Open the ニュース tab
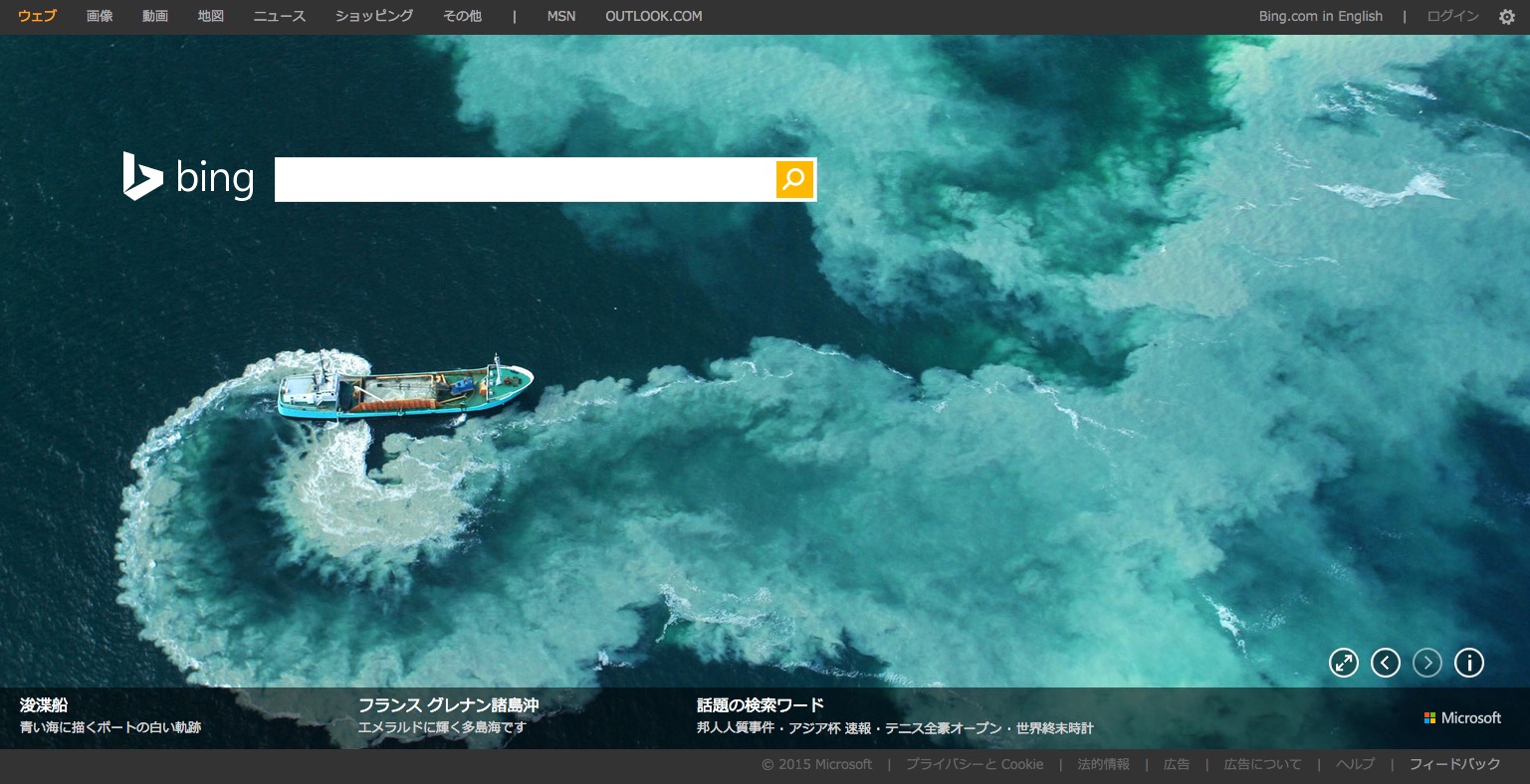The width and height of the screenshot is (1530, 784). (x=280, y=16)
